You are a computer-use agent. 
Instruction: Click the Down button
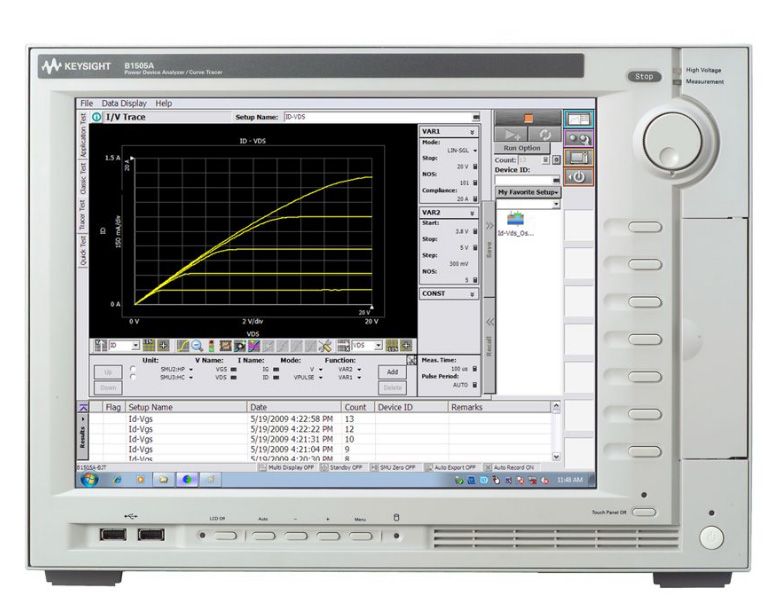pyautogui.click(x=108, y=388)
